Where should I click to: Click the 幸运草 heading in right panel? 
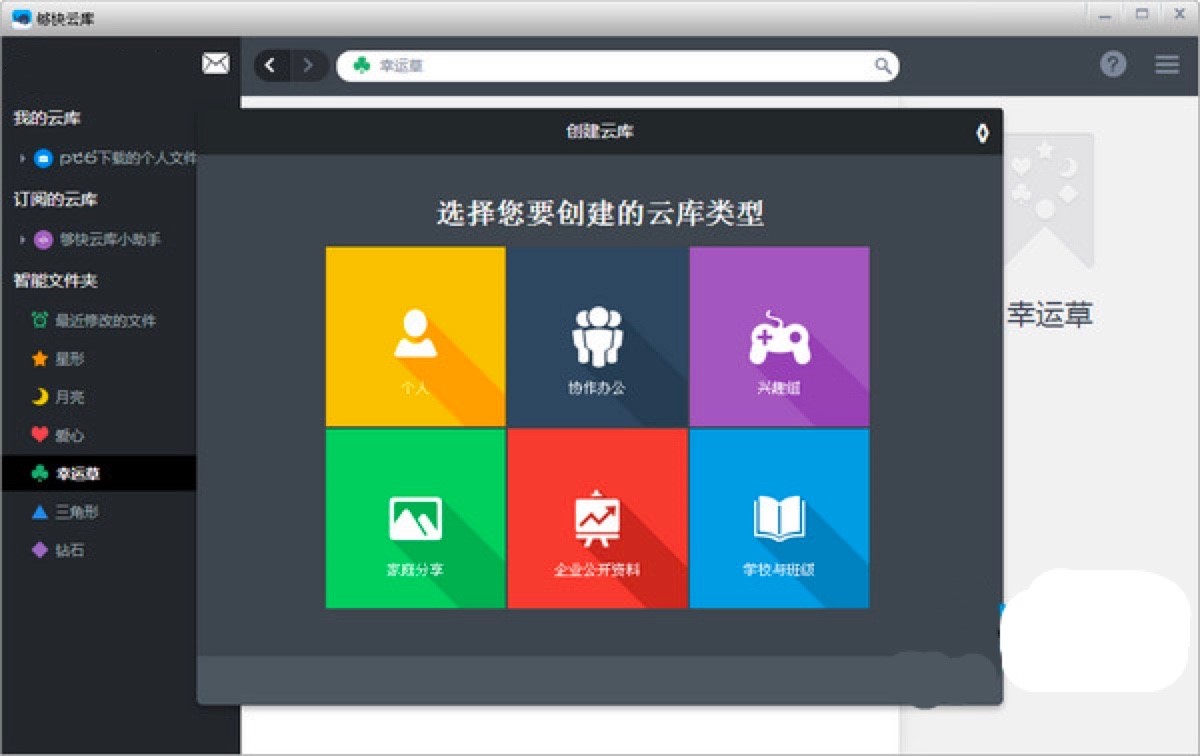coord(1049,316)
